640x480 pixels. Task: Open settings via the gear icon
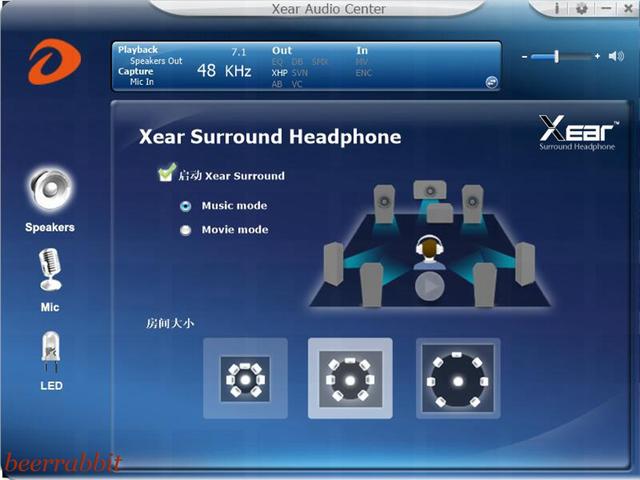coord(581,8)
